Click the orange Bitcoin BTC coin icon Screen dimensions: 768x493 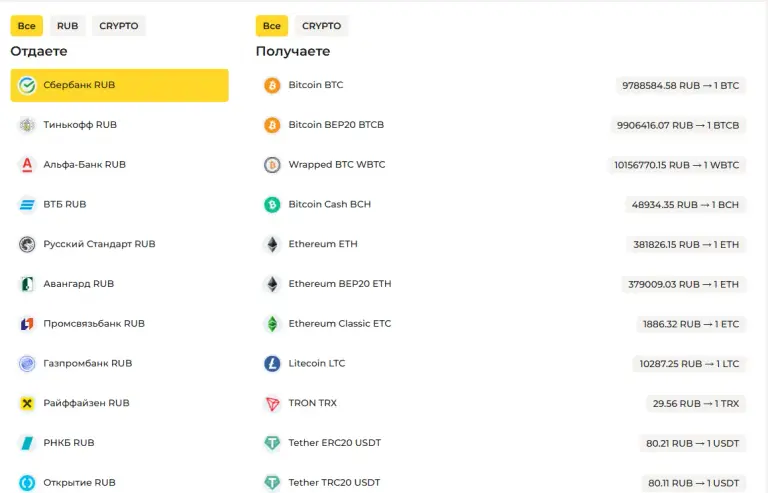tap(272, 85)
